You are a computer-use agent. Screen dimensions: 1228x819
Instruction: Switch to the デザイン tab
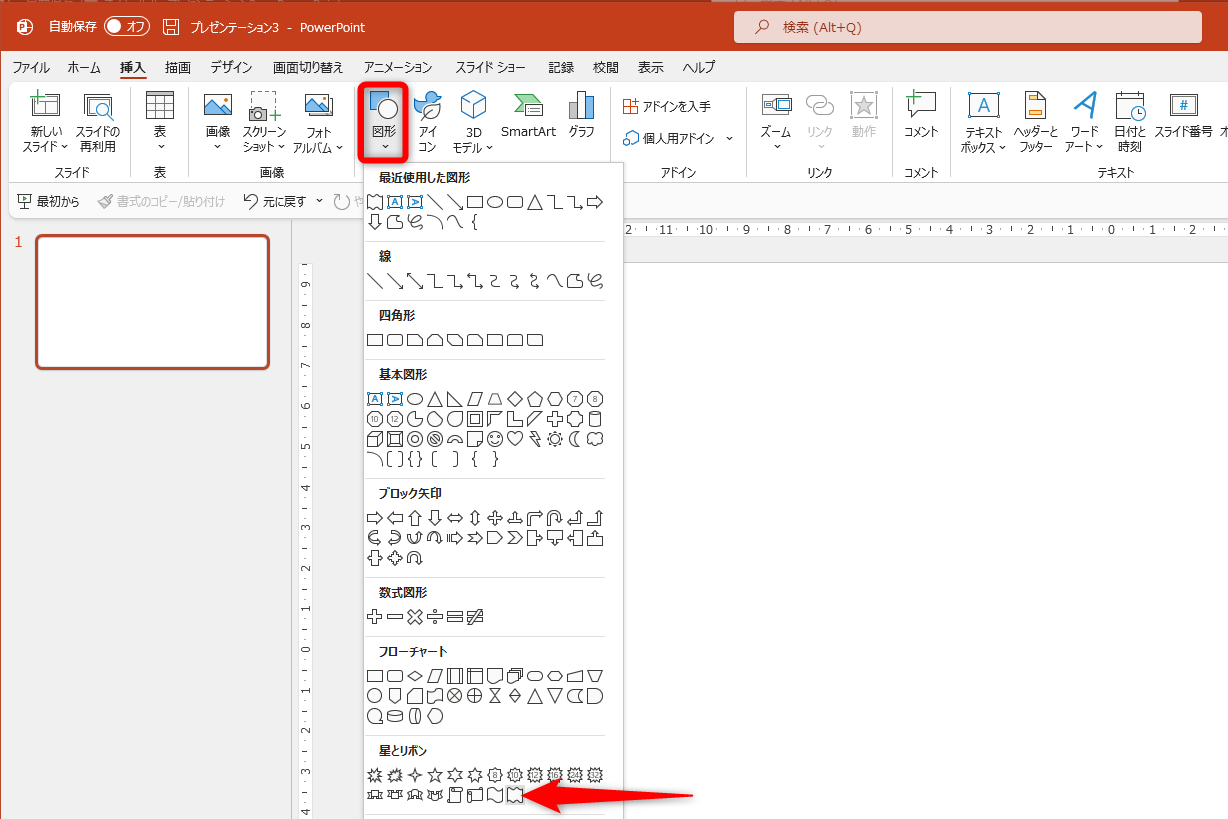click(x=231, y=68)
